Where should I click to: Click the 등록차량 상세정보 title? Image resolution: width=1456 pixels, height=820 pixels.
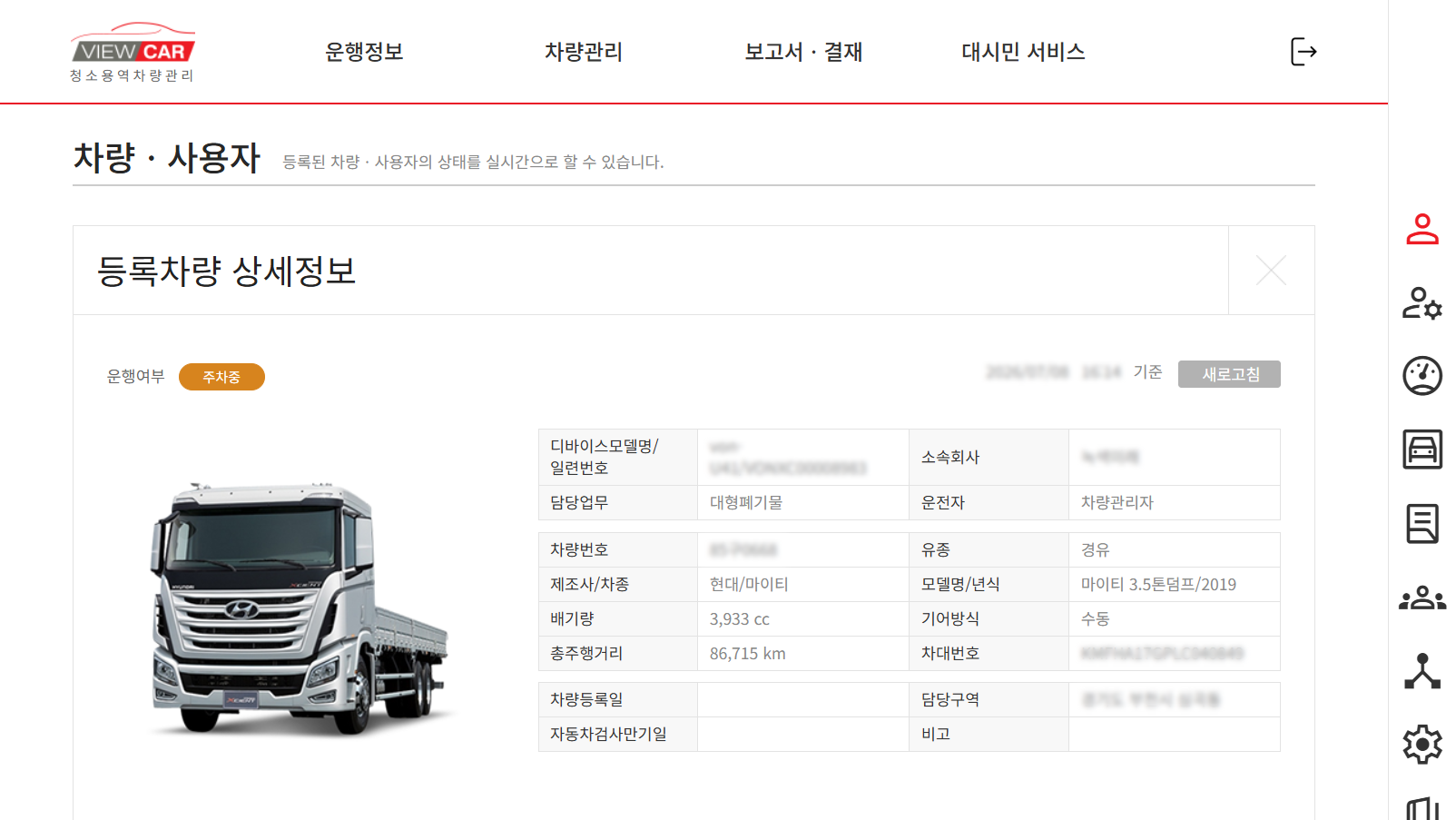click(226, 271)
